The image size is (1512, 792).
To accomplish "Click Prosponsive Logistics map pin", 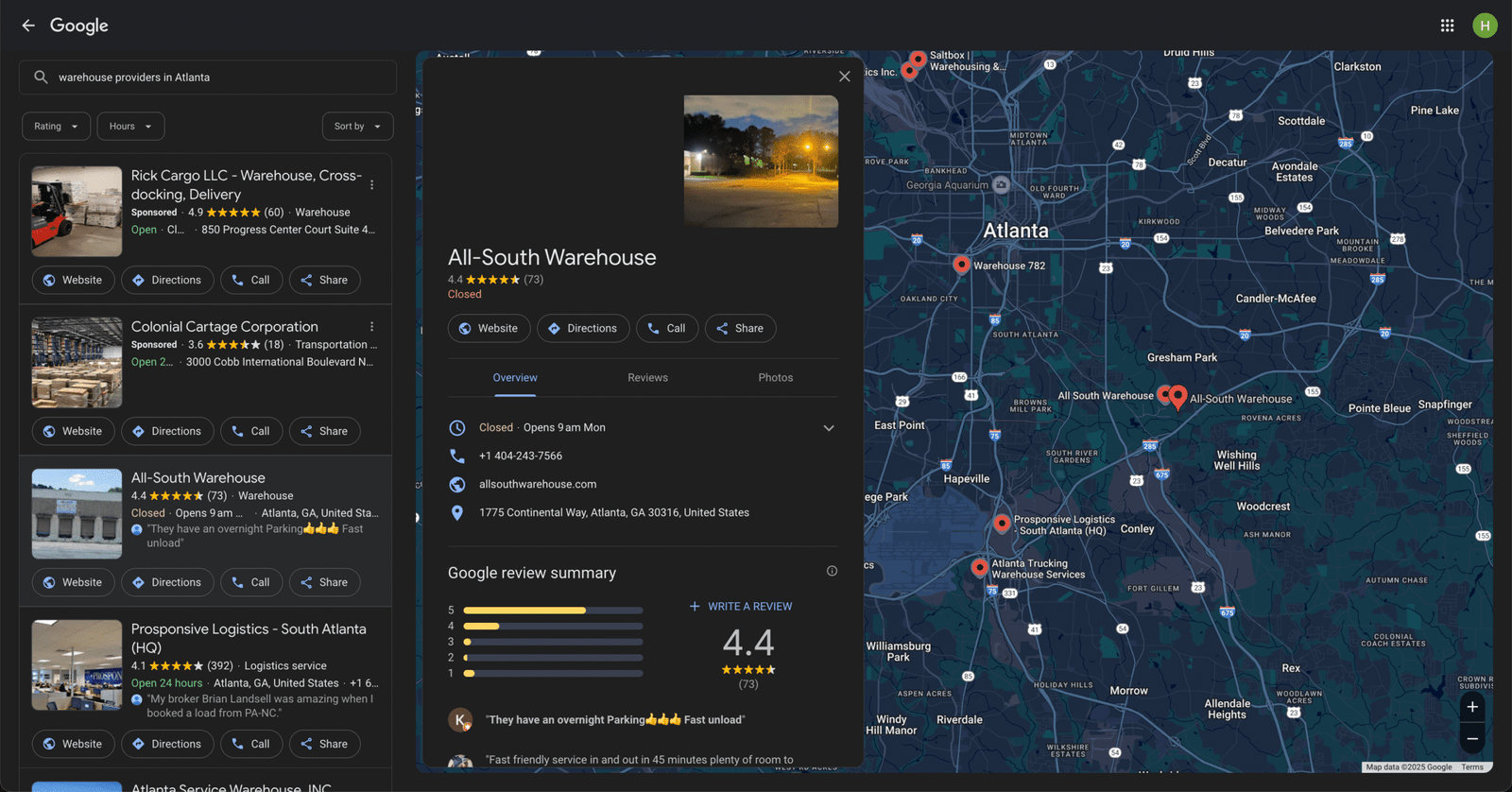I will 1002,524.
